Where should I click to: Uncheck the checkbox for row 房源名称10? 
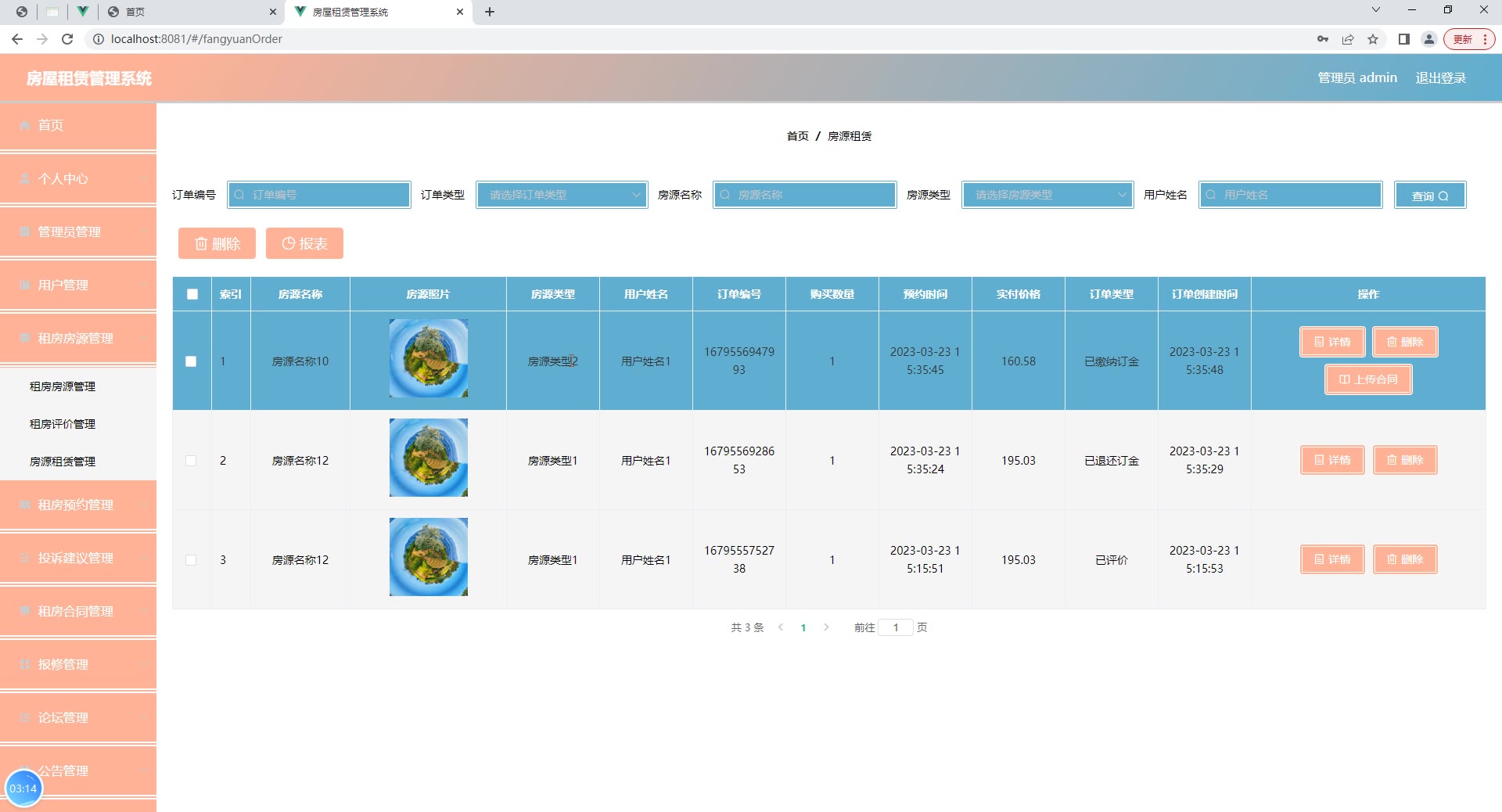point(191,361)
